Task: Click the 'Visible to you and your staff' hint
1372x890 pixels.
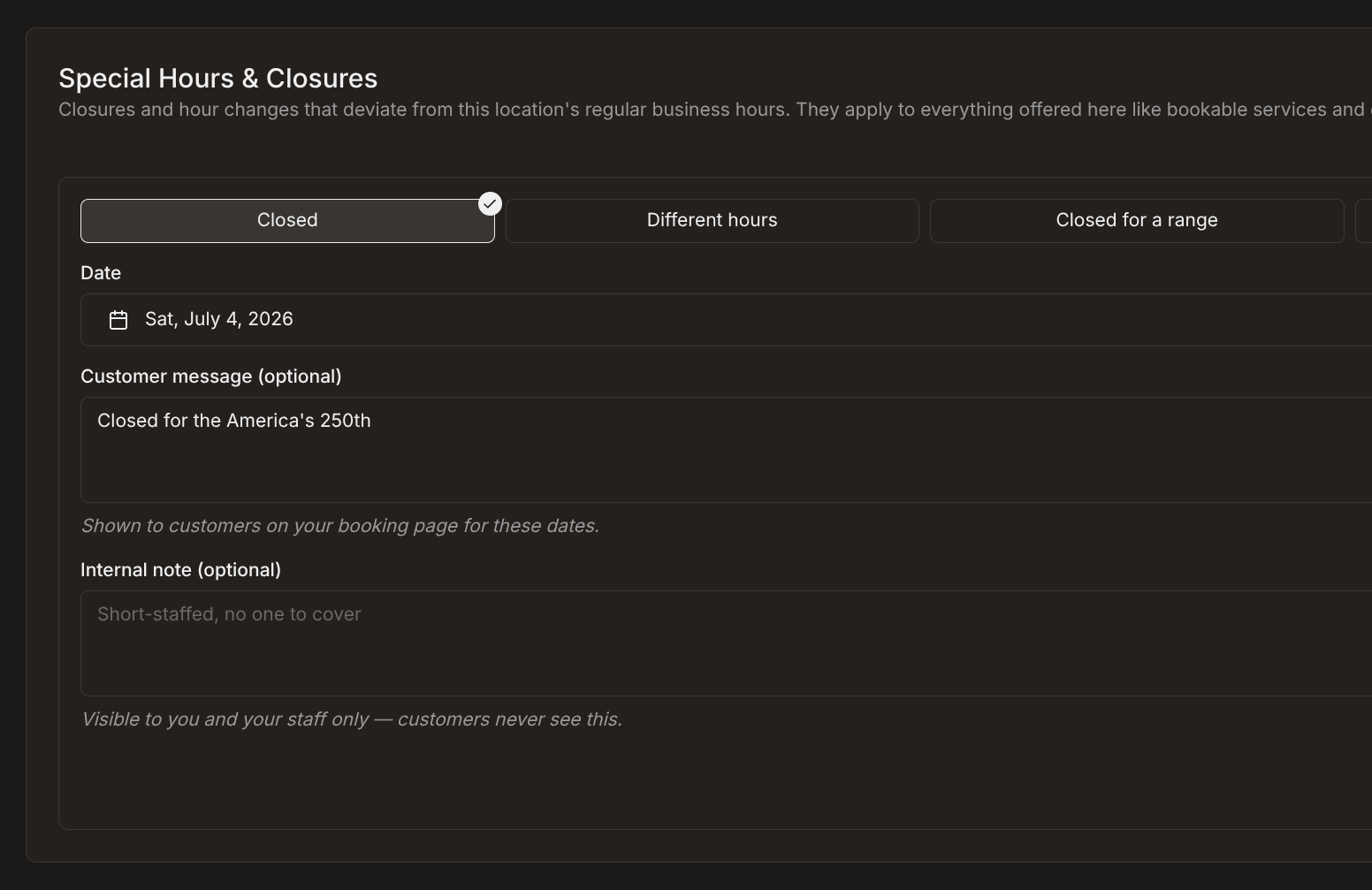Action: (x=352, y=719)
